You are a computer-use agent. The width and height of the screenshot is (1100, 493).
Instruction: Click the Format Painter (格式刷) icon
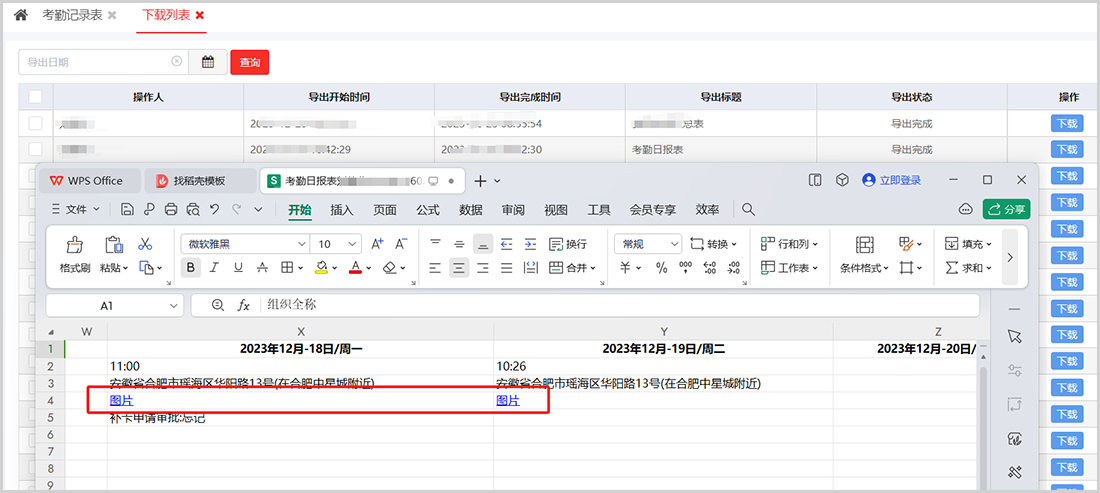tap(75, 254)
